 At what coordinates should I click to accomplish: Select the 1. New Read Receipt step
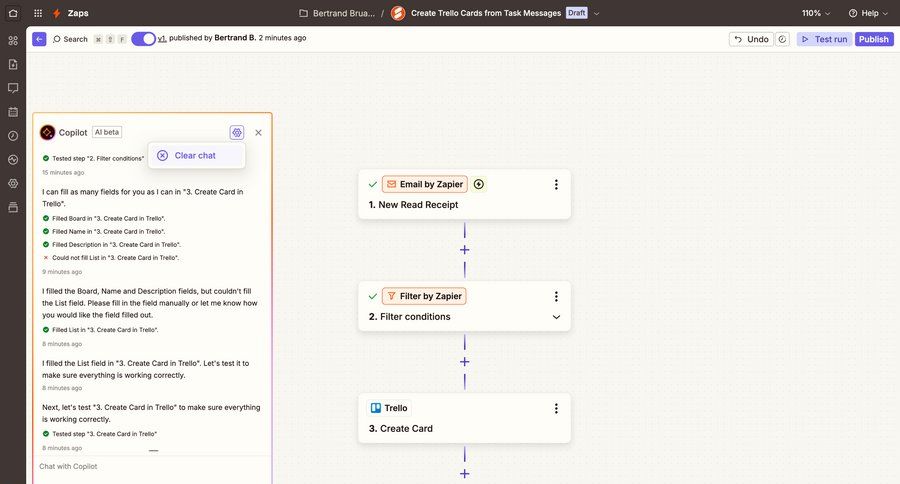coord(464,194)
